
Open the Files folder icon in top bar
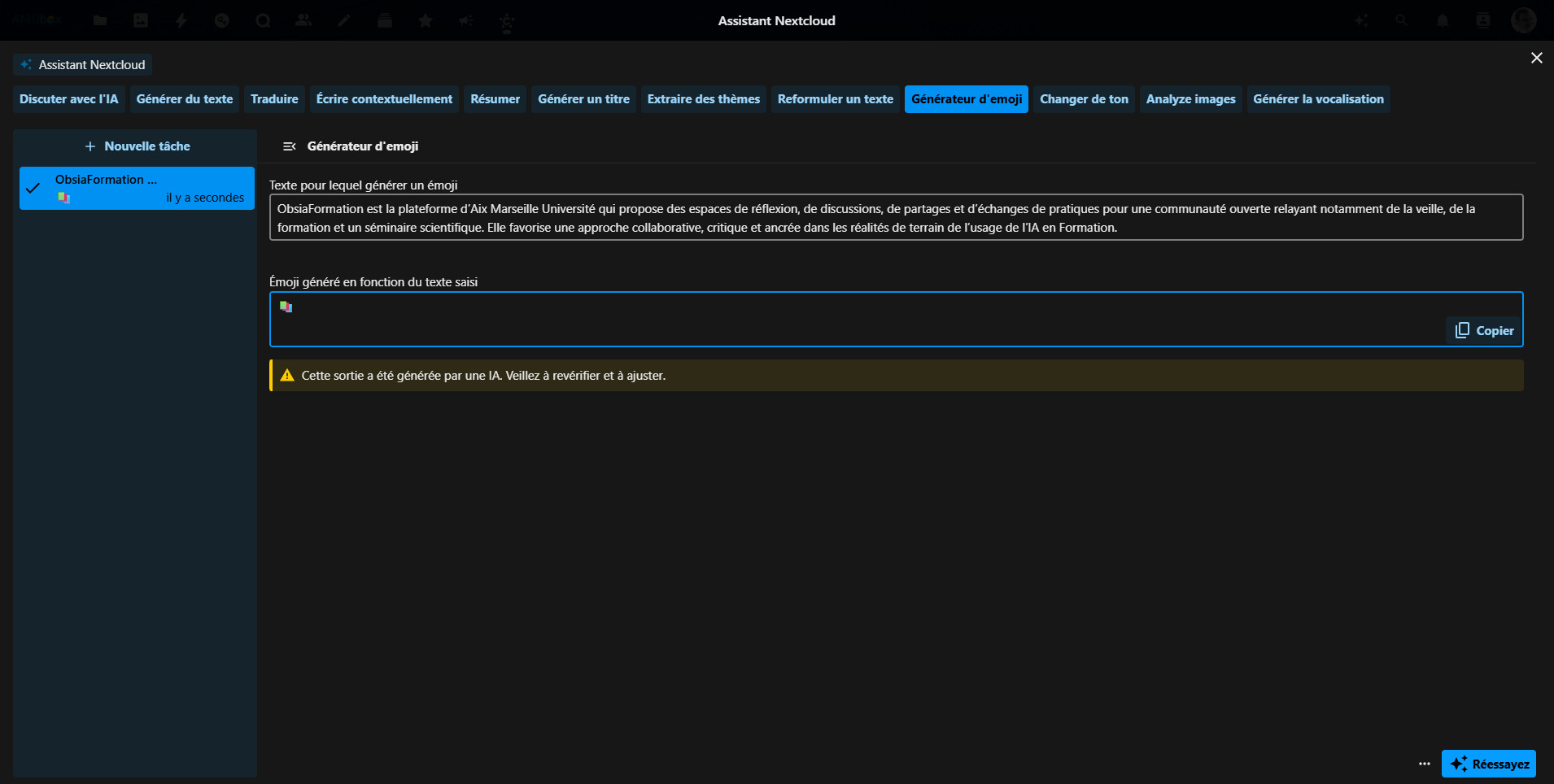pyautogui.click(x=100, y=20)
